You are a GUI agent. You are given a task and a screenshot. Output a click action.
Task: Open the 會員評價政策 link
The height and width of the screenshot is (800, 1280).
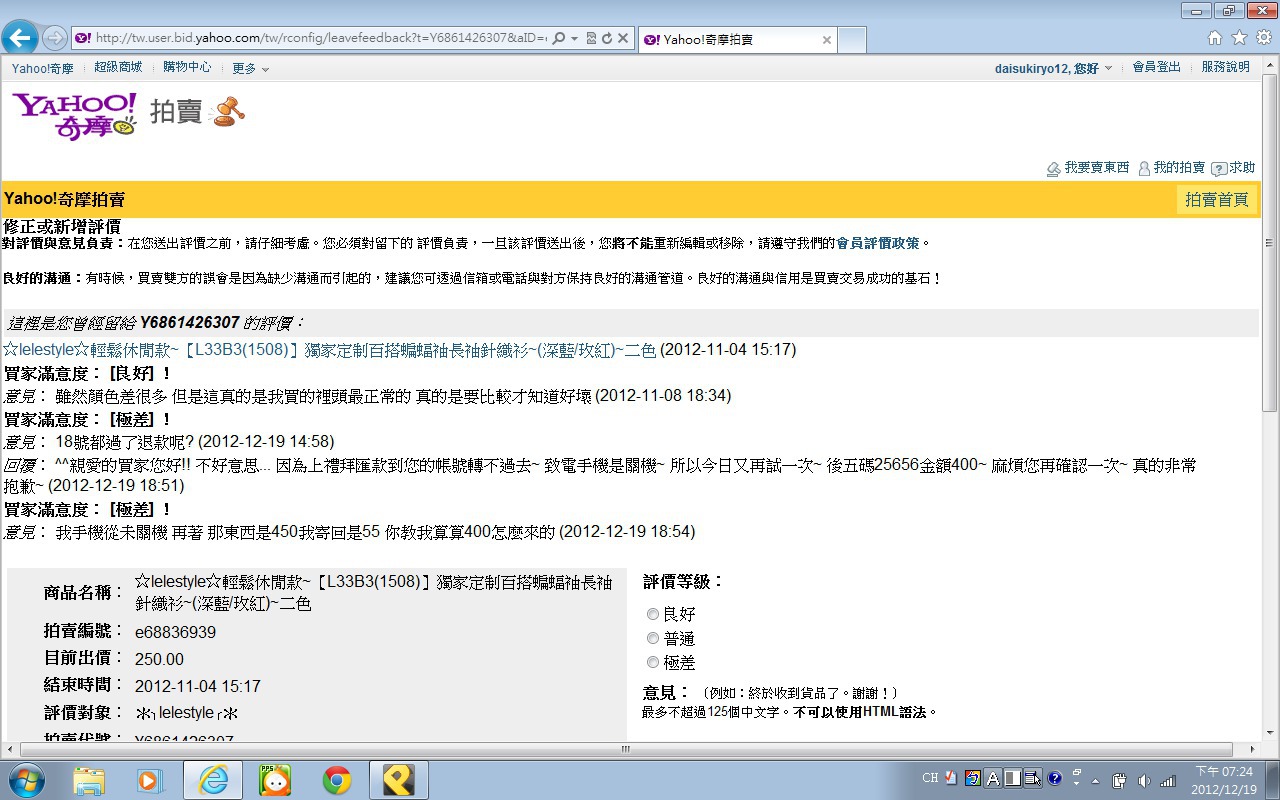[878, 243]
